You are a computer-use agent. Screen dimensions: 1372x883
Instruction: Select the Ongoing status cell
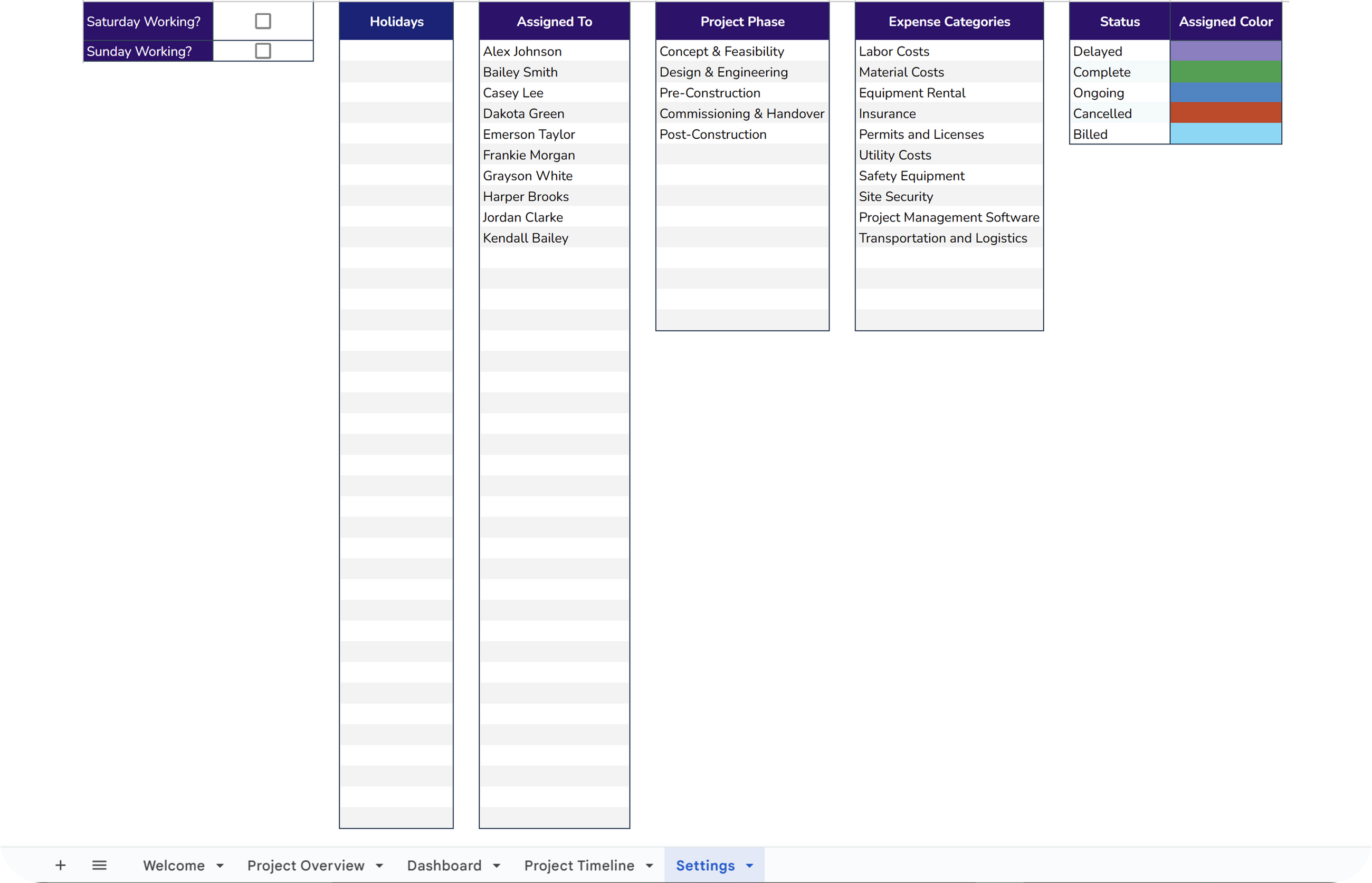click(1120, 92)
